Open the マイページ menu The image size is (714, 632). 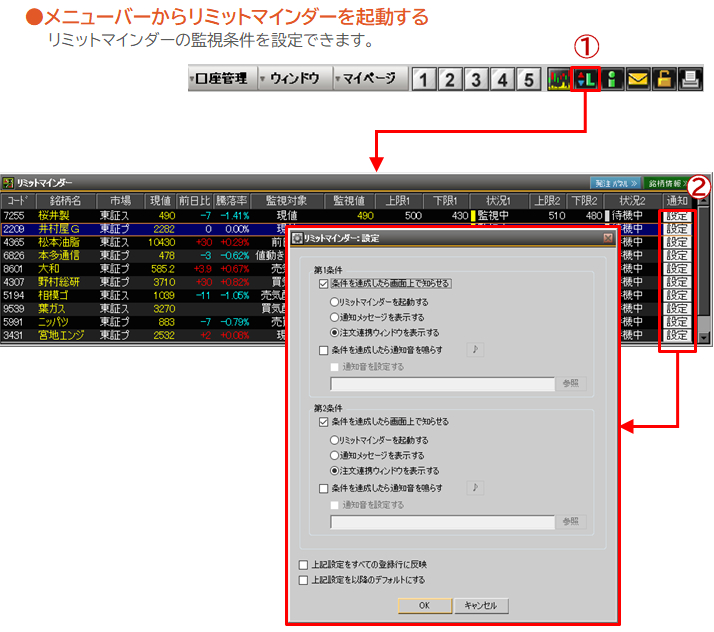point(369,78)
